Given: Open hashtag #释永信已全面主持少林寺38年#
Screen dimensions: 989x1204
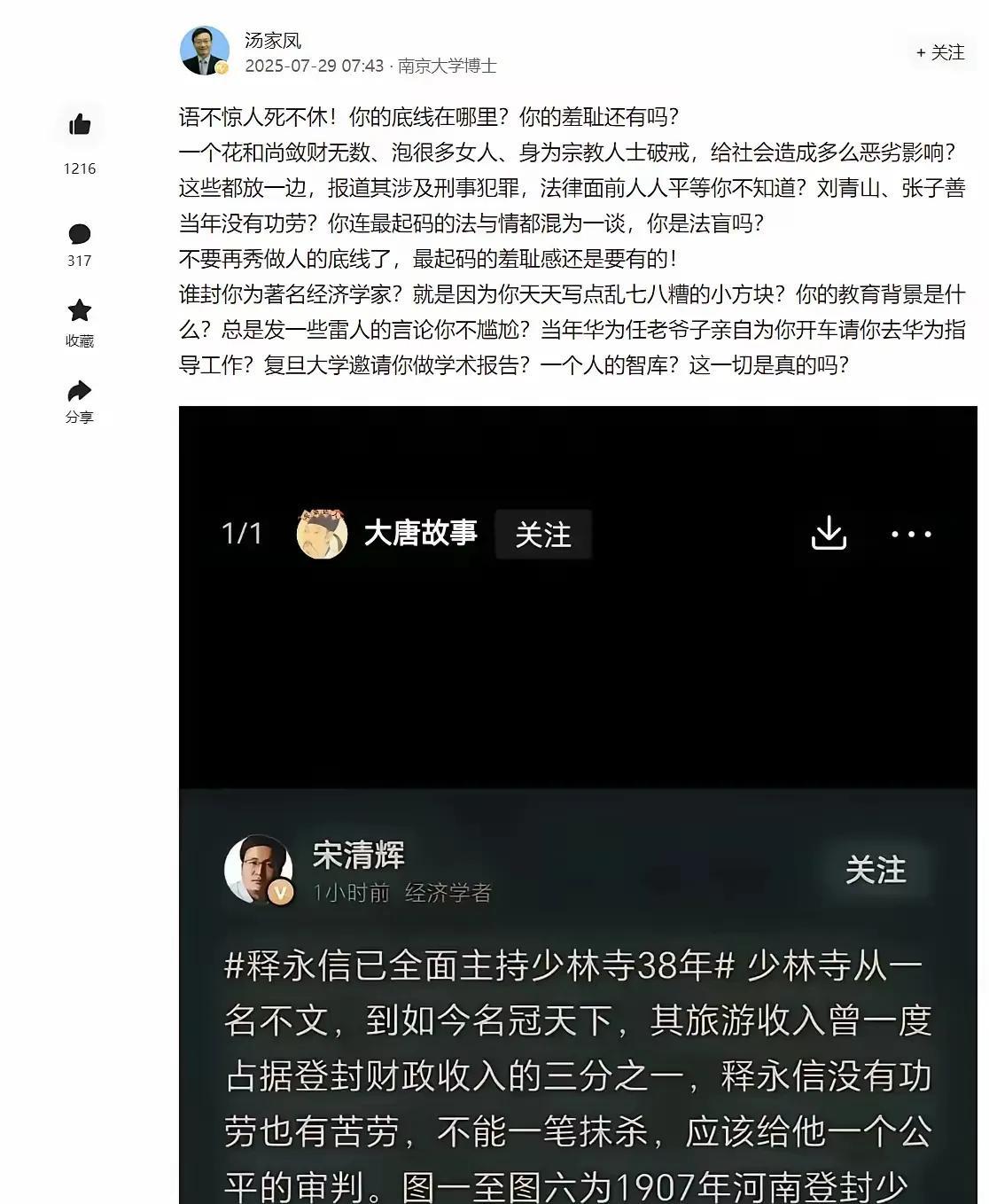Looking at the screenshot, I should pos(479,966).
